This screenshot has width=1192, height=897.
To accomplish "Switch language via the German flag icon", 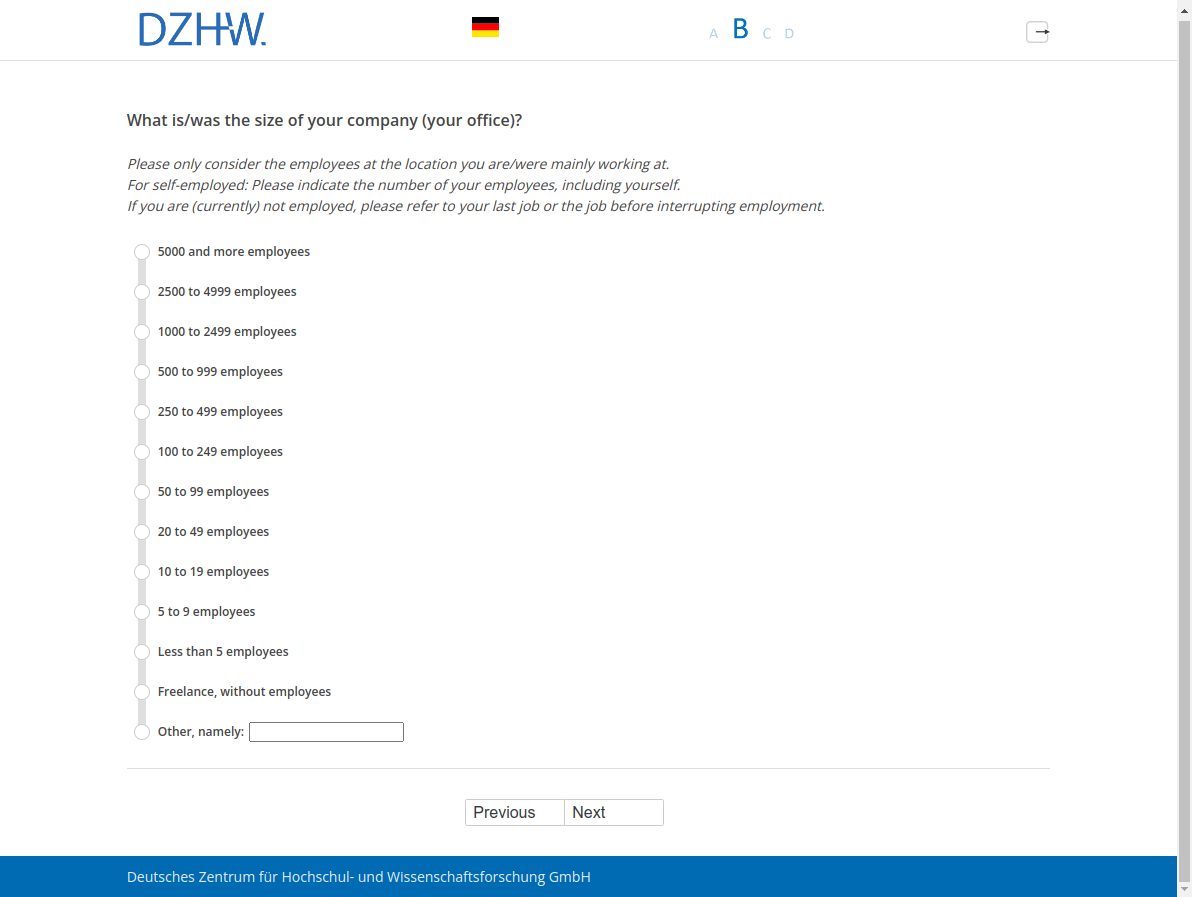I will pos(485,28).
